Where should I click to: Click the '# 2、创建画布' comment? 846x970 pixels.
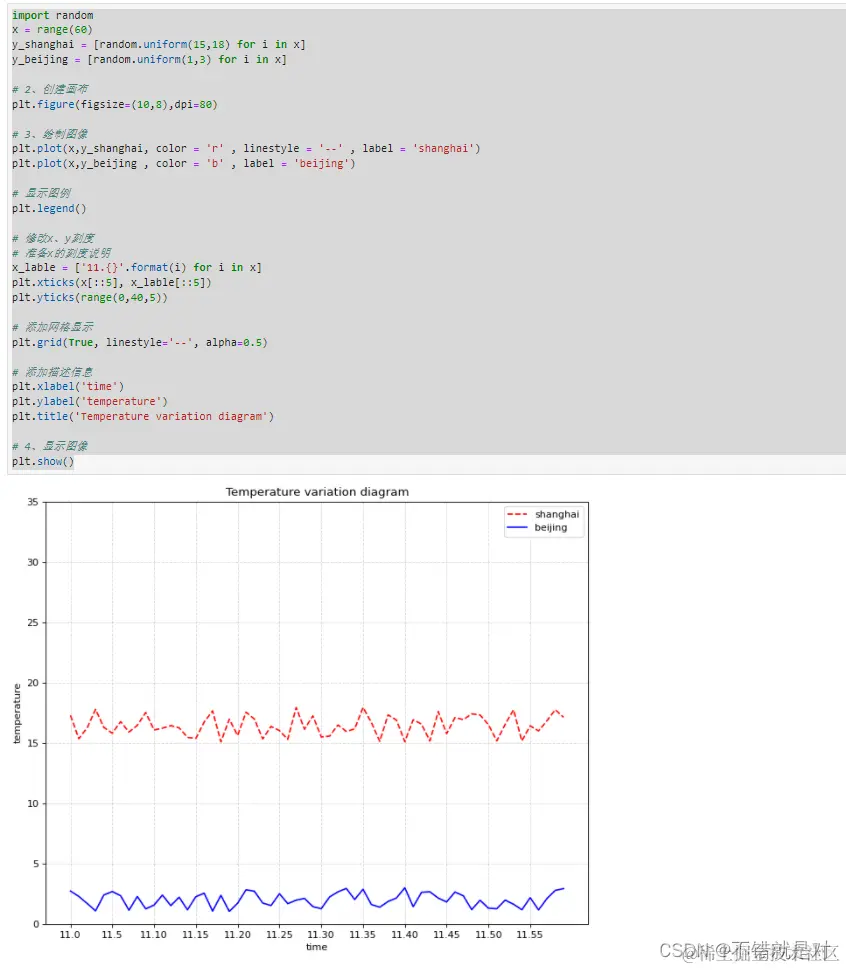[x=50, y=89]
